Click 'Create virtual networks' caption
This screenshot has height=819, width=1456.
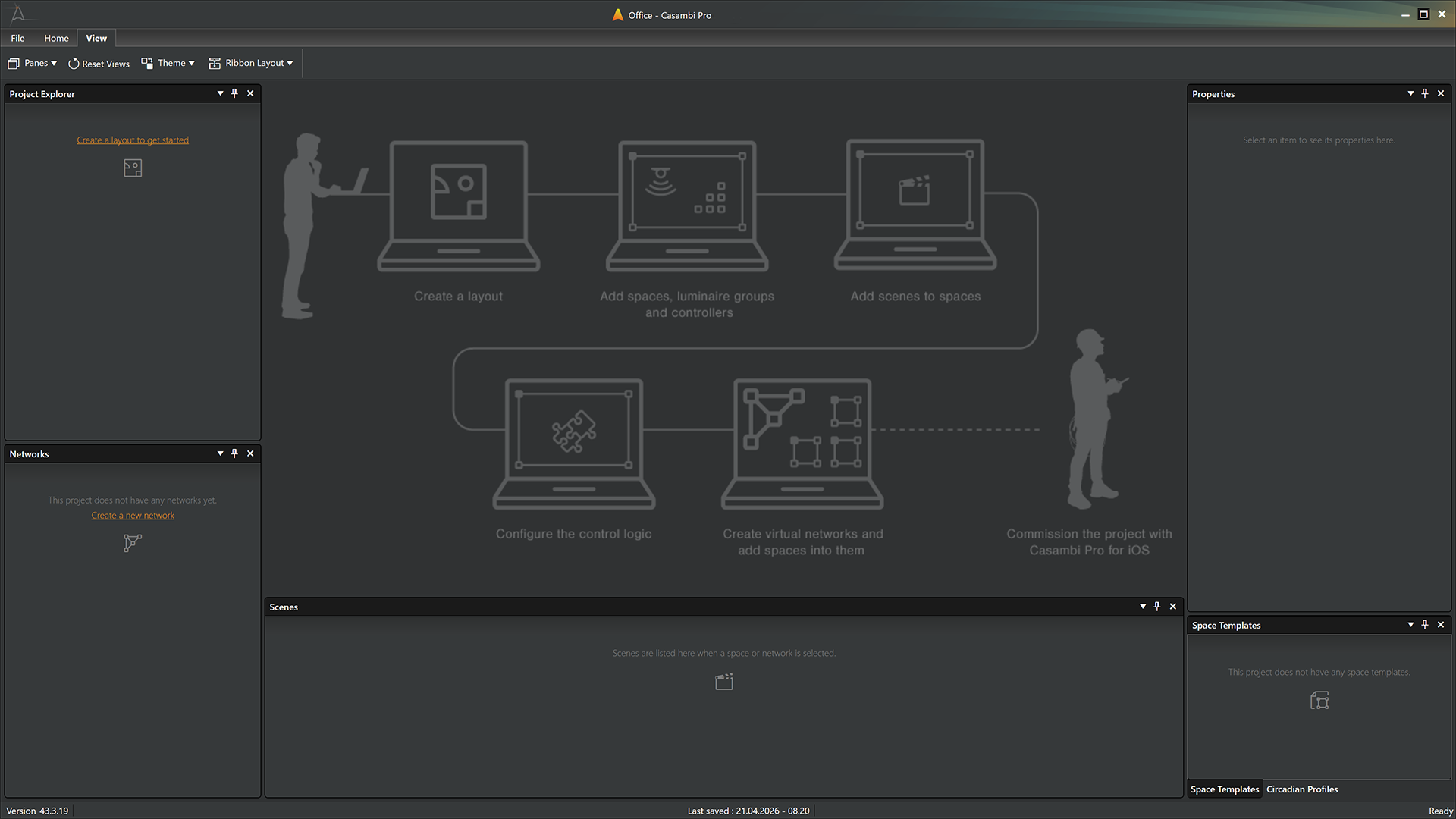(802, 542)
